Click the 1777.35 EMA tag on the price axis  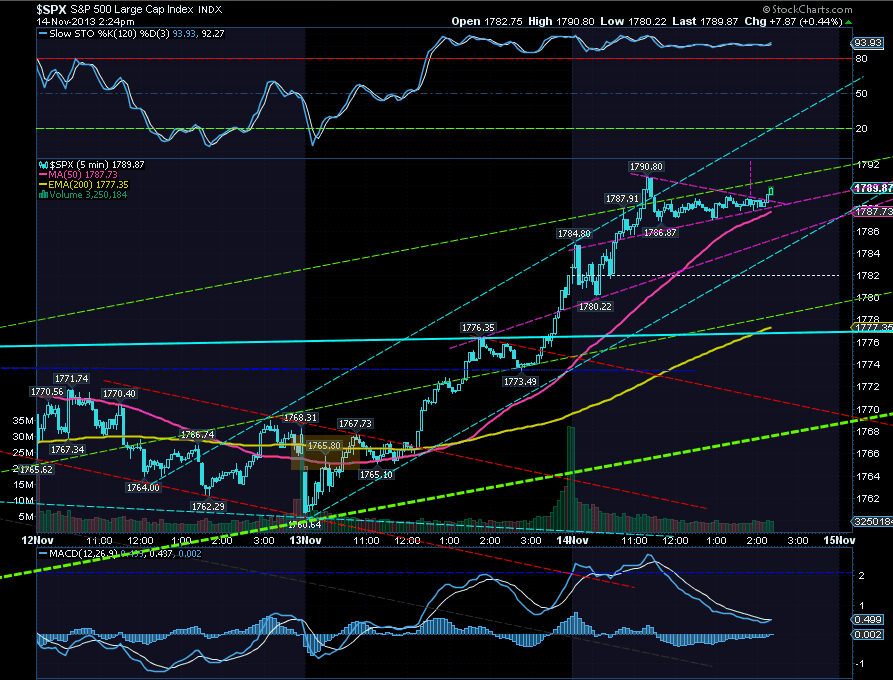click(872, 327)
